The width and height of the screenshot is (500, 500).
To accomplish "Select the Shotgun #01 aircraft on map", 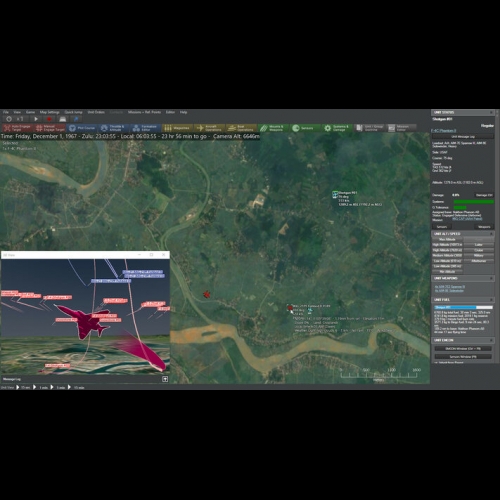I will click(x=335, y=195).
